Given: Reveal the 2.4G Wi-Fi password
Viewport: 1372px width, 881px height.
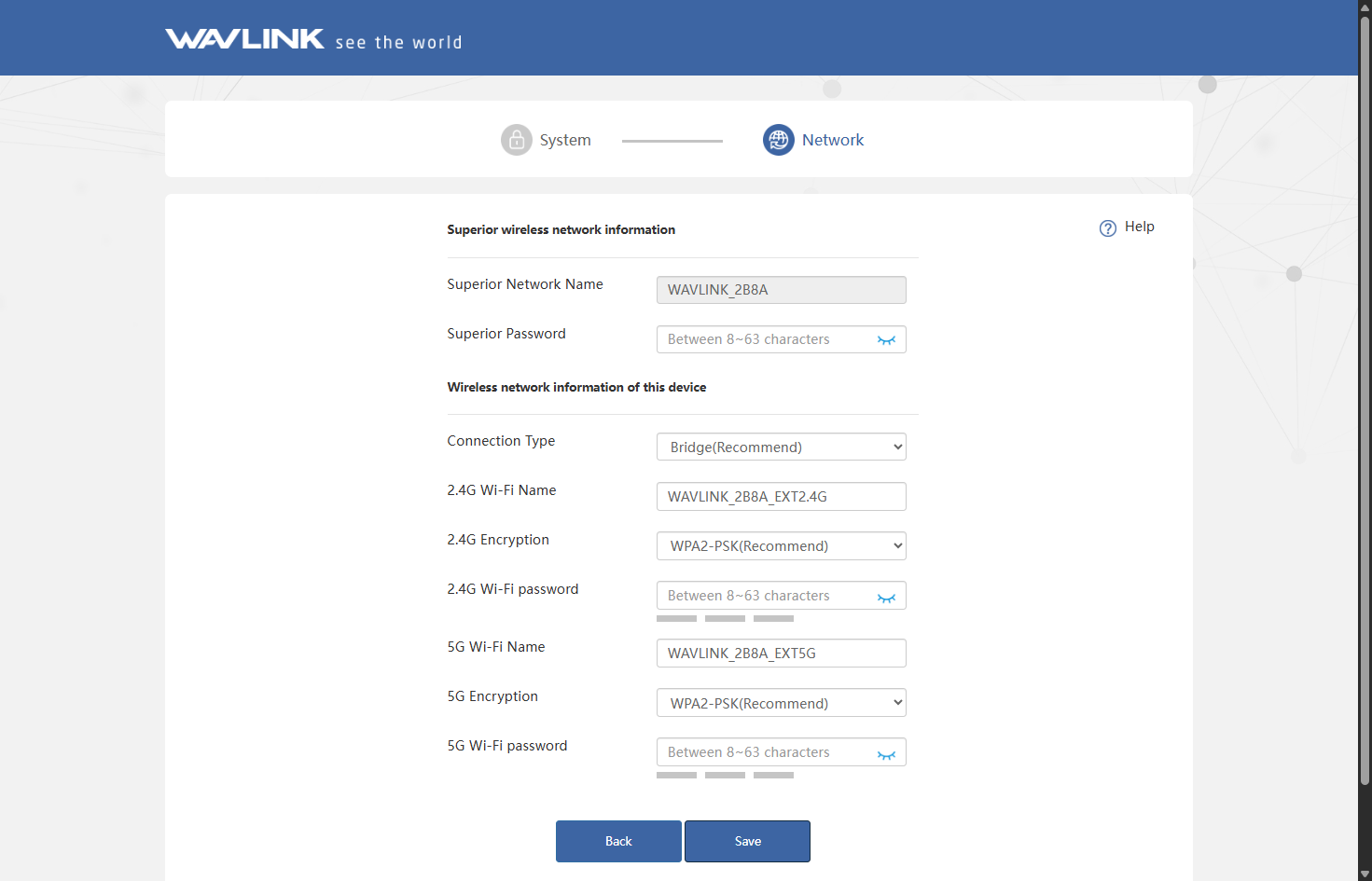Looking at the screenshot, I should [886, 597].
